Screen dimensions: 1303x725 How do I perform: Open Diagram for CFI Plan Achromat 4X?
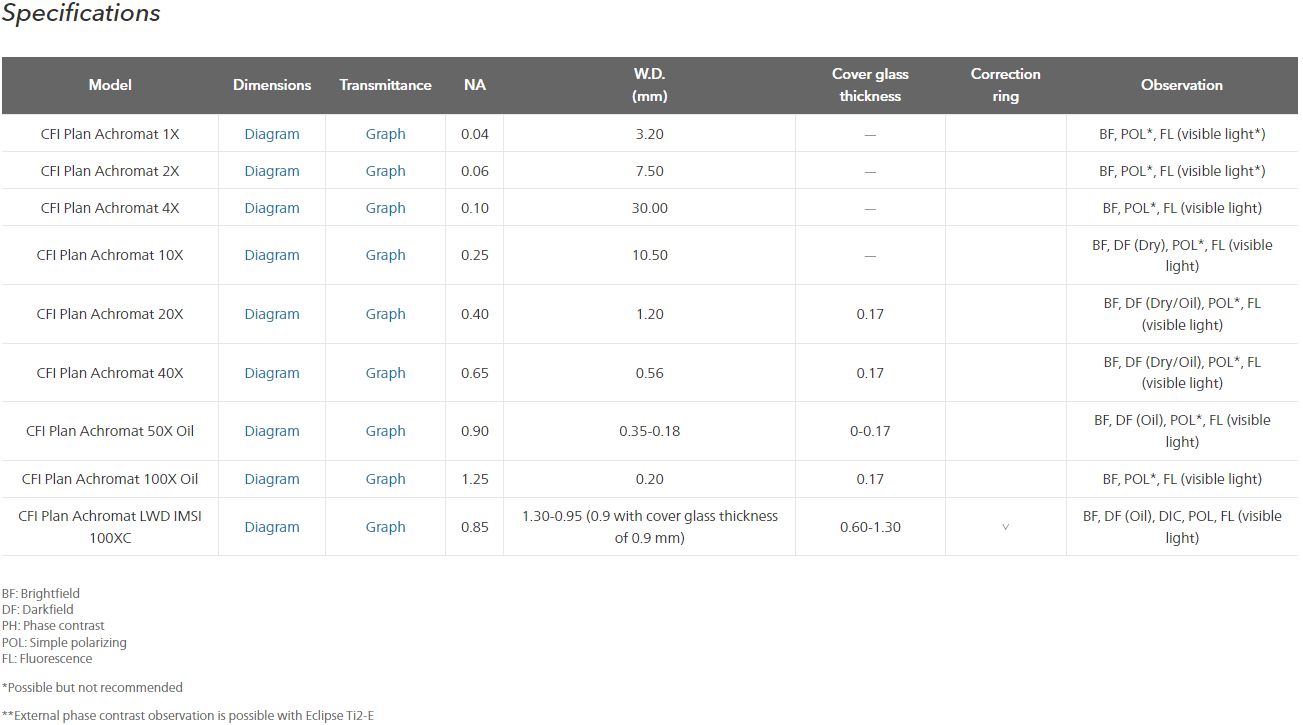pos(272,208)
